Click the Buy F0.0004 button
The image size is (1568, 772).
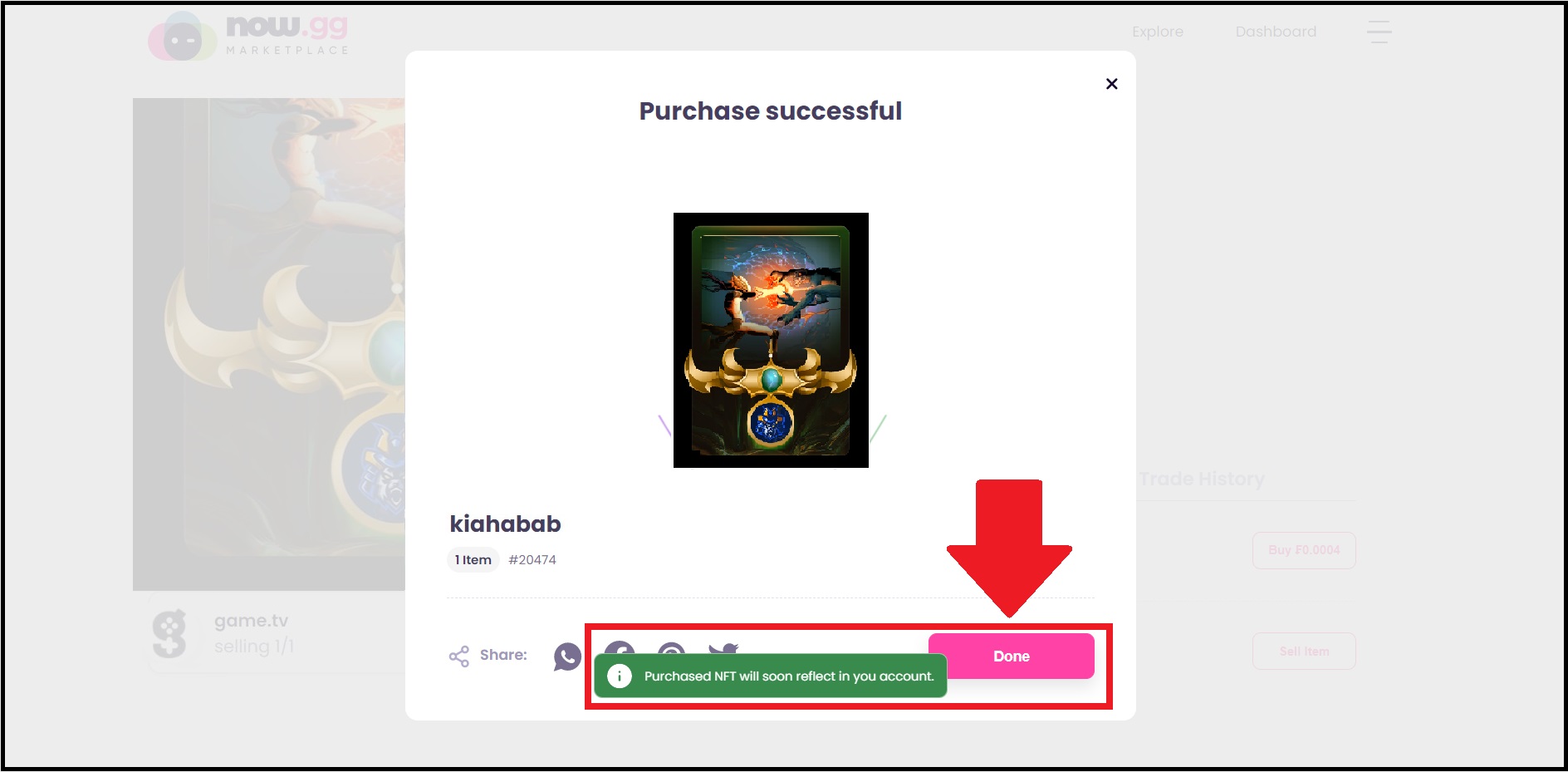(1304, 550)
